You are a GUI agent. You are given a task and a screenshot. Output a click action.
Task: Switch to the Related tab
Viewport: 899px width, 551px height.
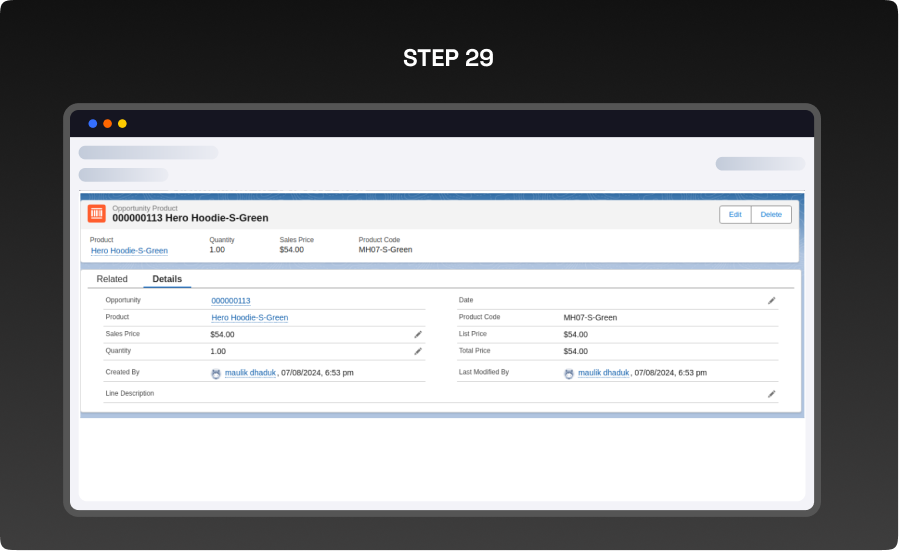112,279
